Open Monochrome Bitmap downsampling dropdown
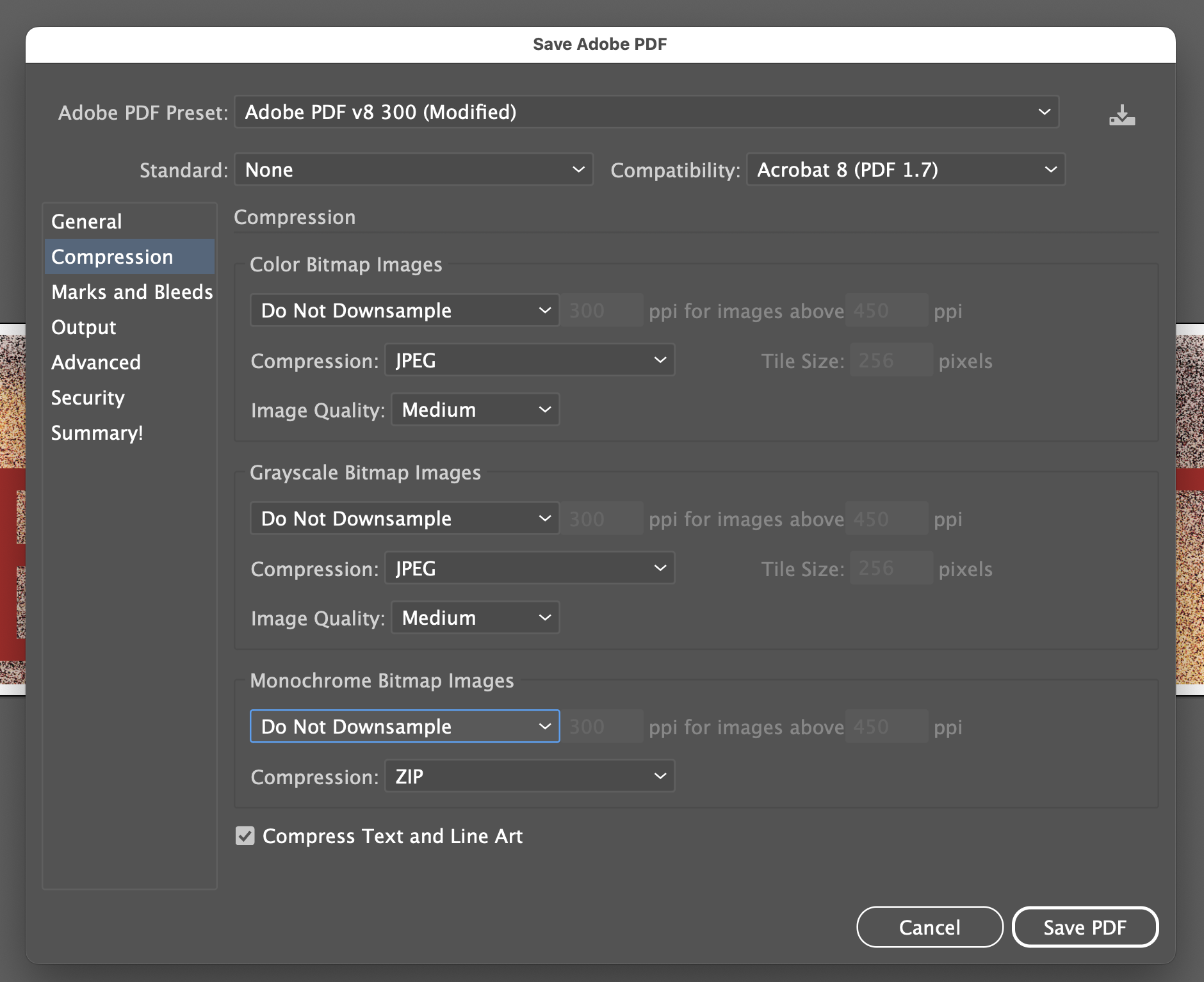This screenshot has width=1204, height=982. pos(405,727)
